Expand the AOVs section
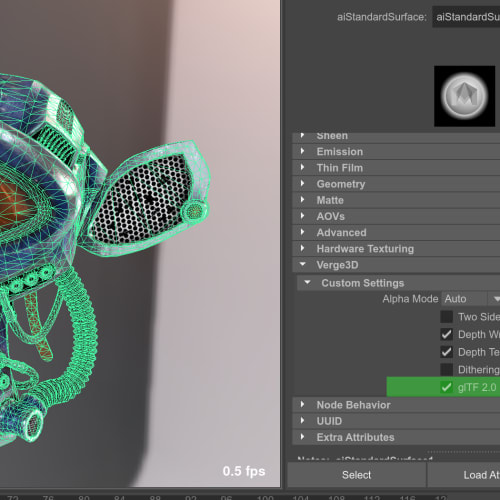 coord(396,216)
